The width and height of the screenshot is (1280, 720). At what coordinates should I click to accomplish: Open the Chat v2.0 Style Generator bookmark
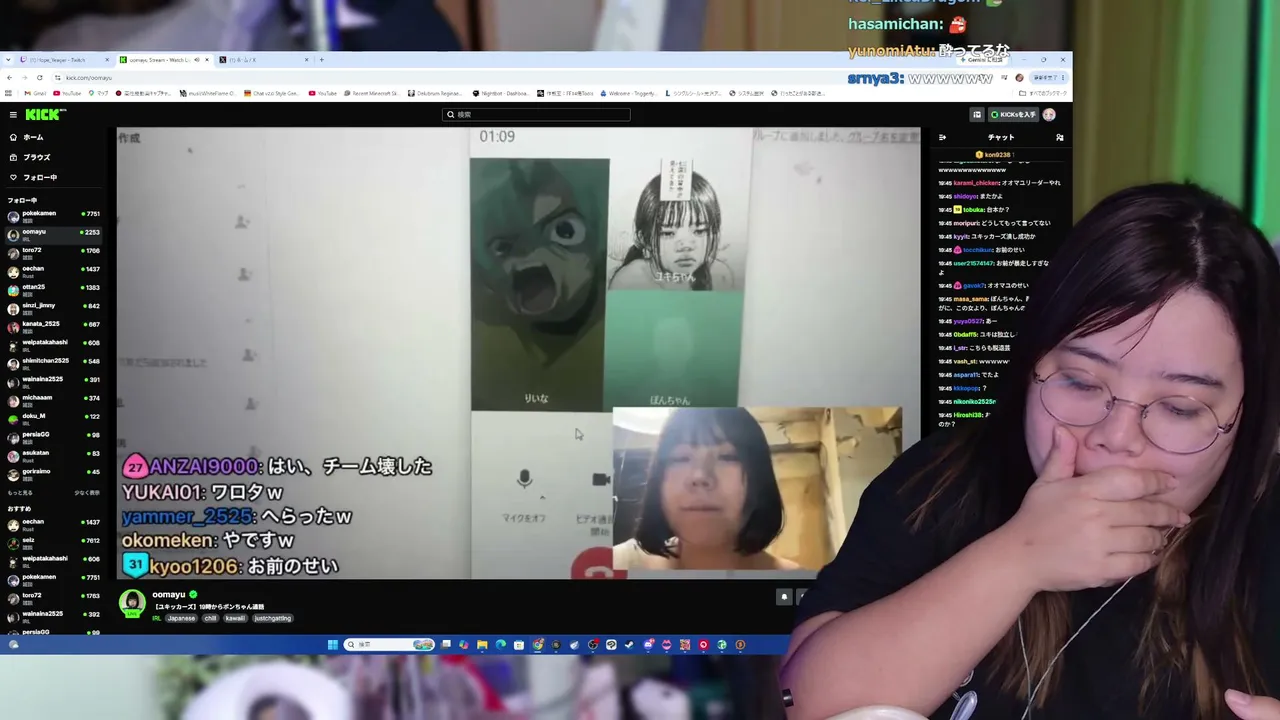(x=270, y=93)
